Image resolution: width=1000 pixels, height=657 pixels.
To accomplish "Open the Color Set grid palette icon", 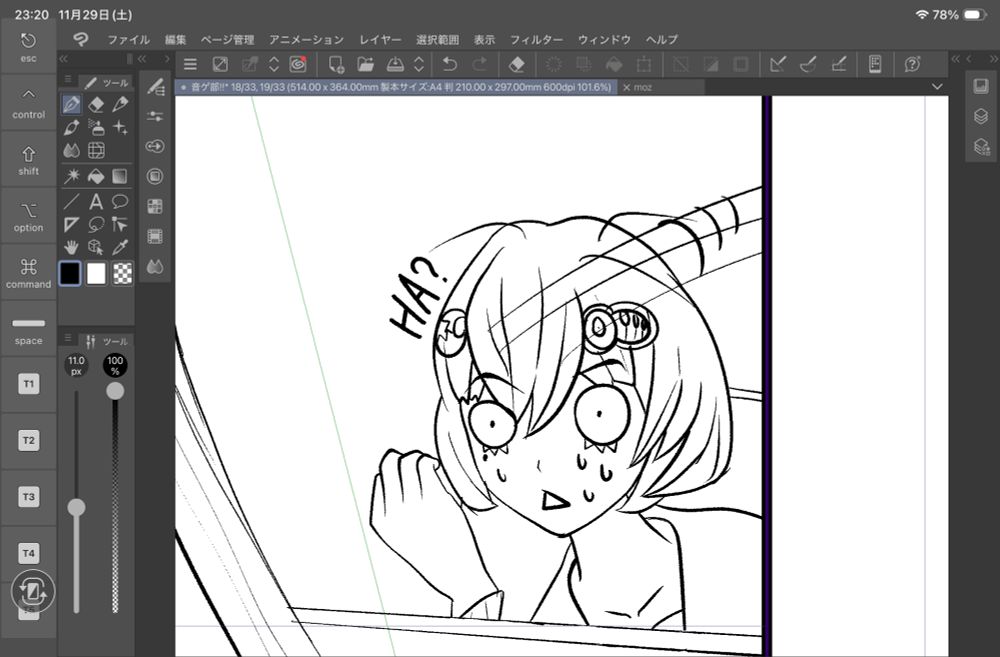I will point(155,206).
